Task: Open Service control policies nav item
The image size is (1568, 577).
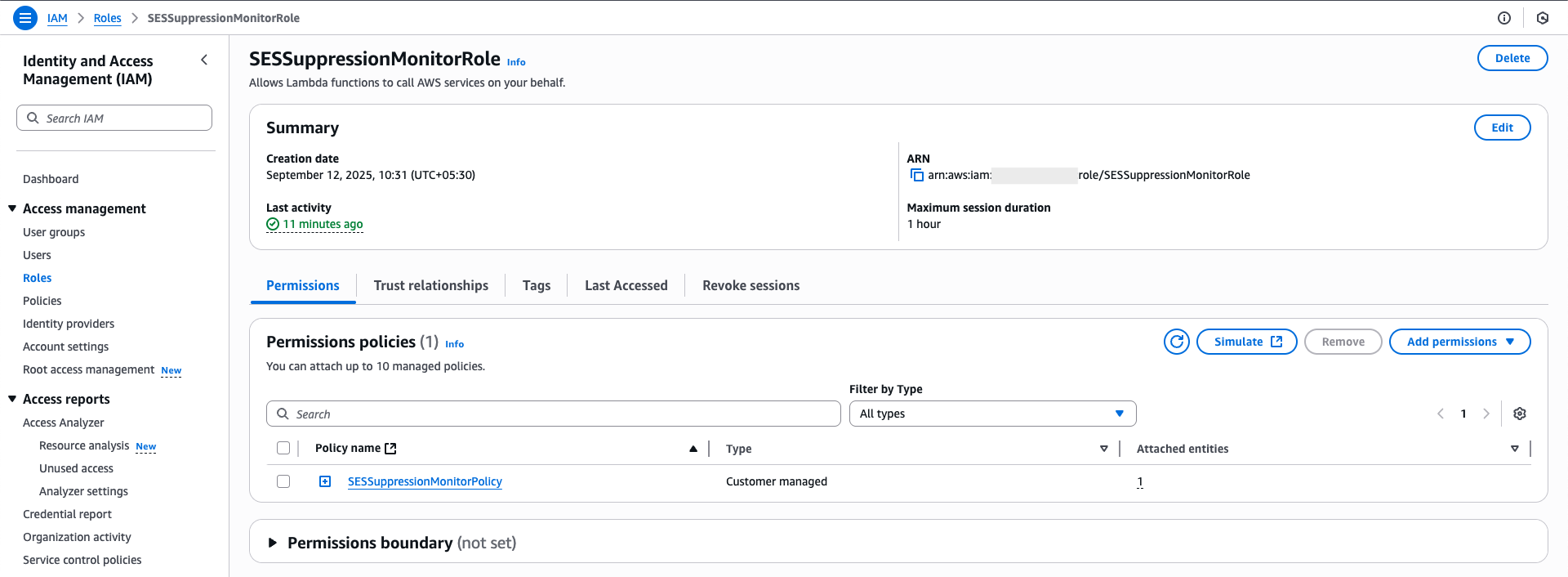Action: tap(82, 560)
